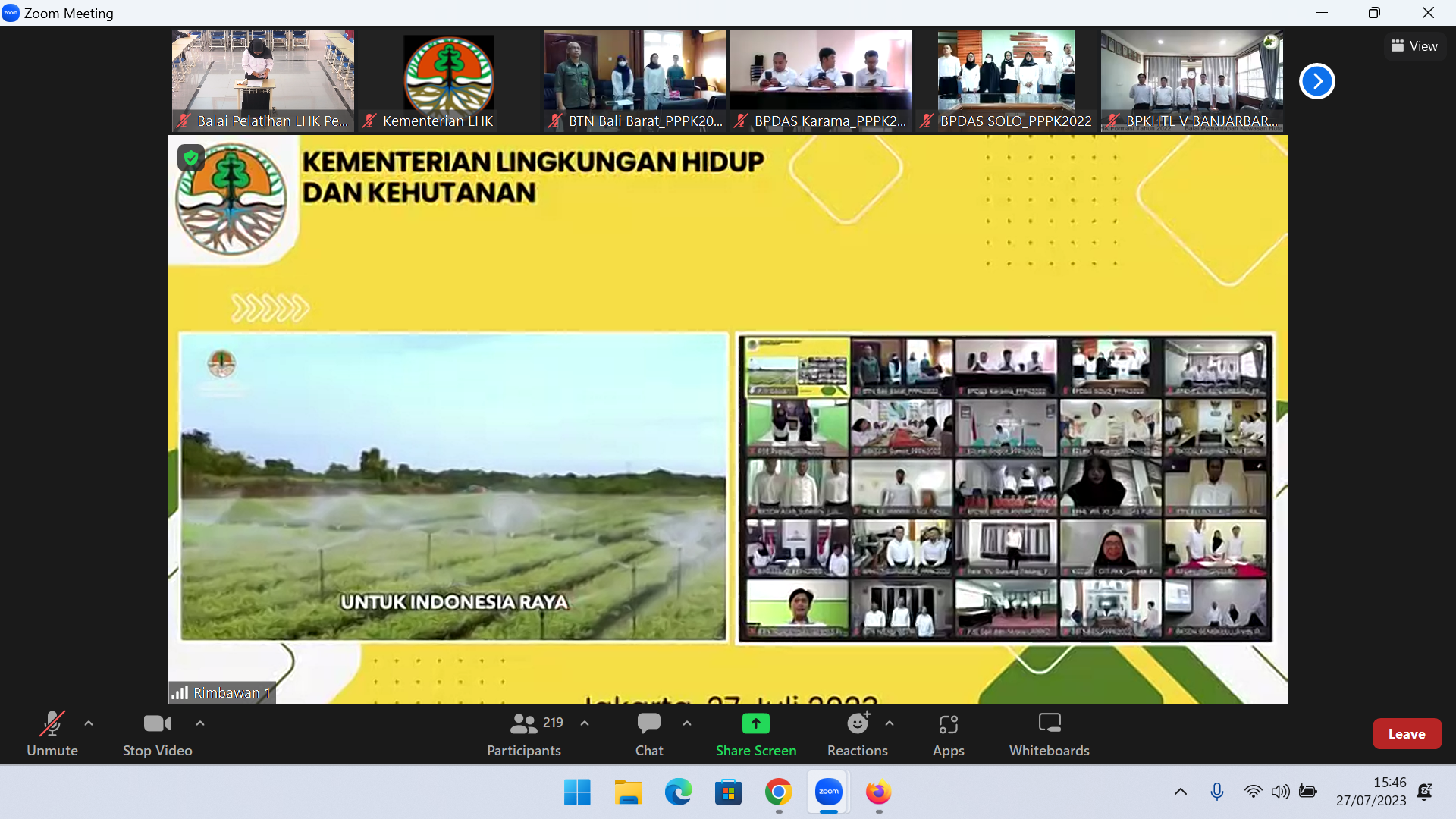The height and width of the screenshot is (819, 1456).
Task: Open the Reactions panel
Action: tap(857, 733)
